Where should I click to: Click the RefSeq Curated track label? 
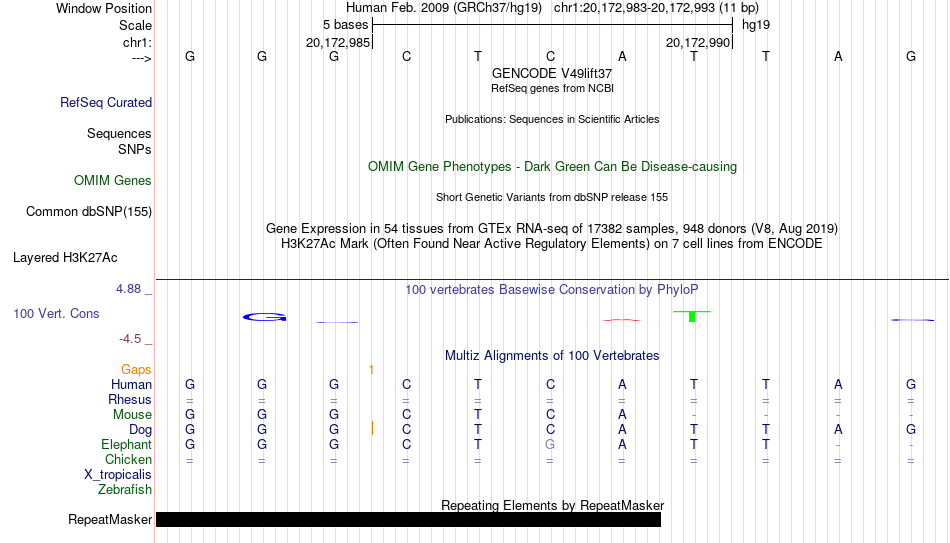pos(106,102)
